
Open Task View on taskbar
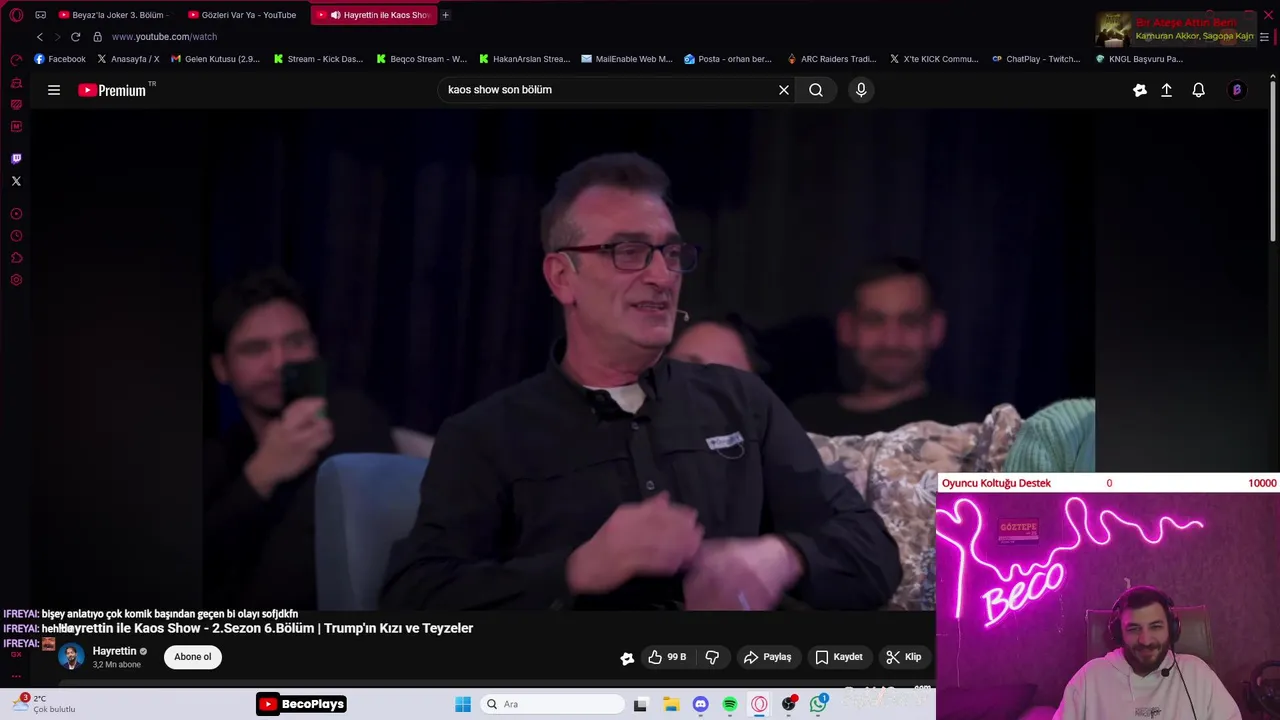[640, 704]
